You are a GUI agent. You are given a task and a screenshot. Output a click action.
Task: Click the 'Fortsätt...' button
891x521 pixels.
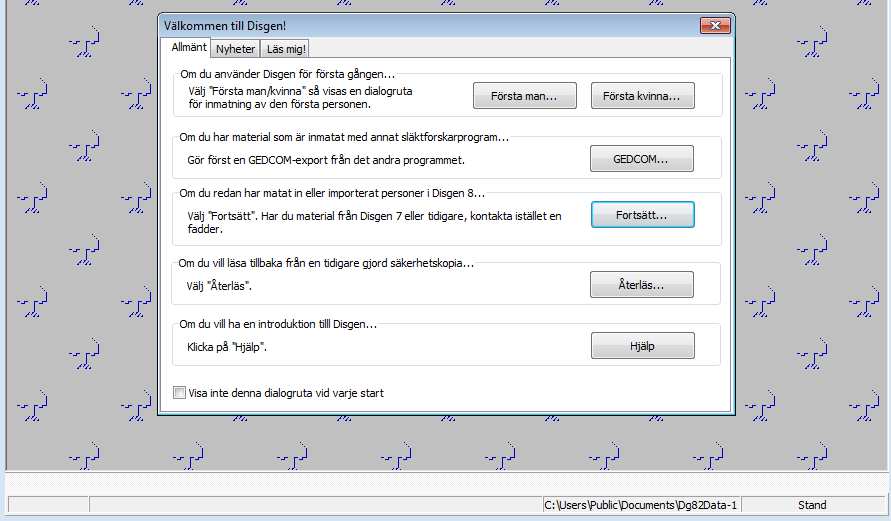(642, 215)
